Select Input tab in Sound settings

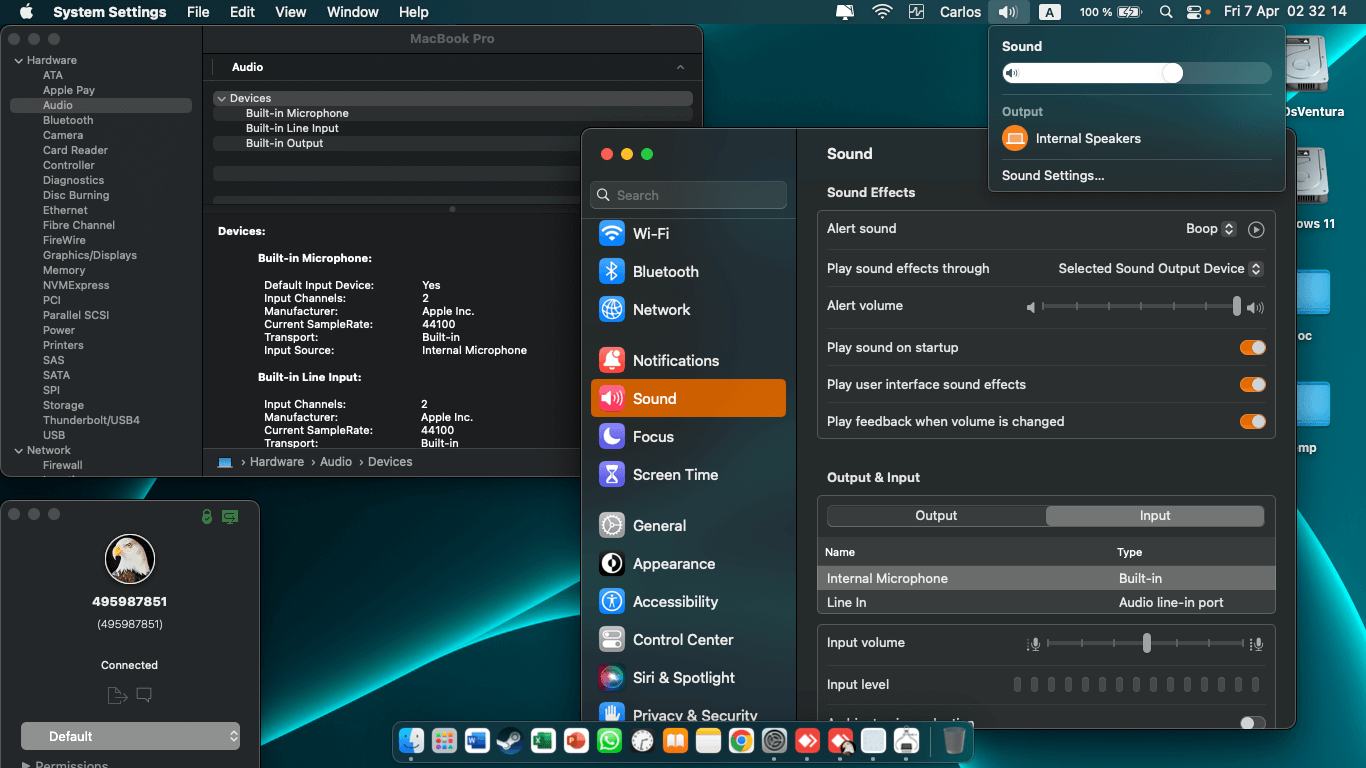coord(1155,516)
